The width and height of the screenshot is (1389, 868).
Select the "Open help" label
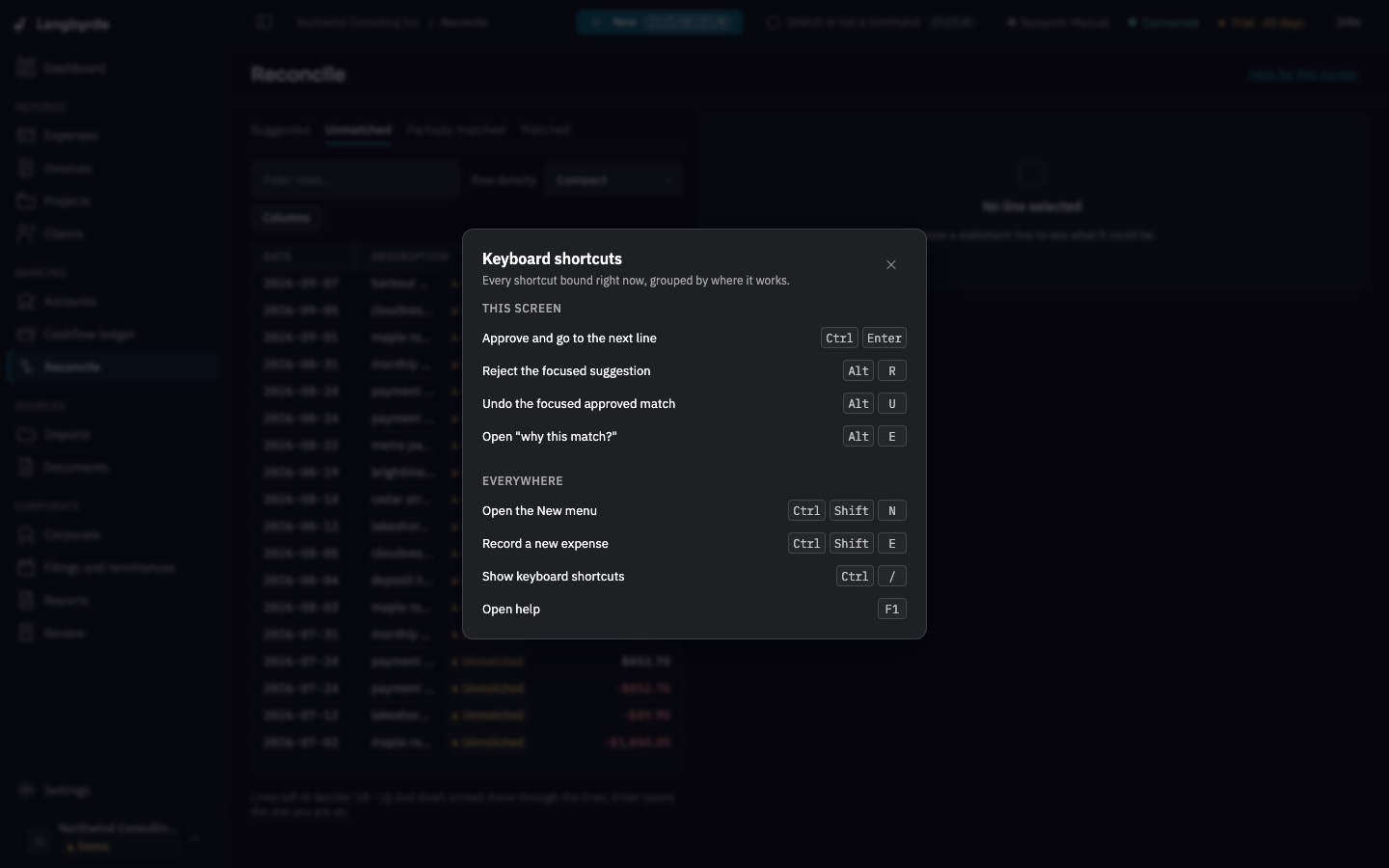tap(511, 610)
